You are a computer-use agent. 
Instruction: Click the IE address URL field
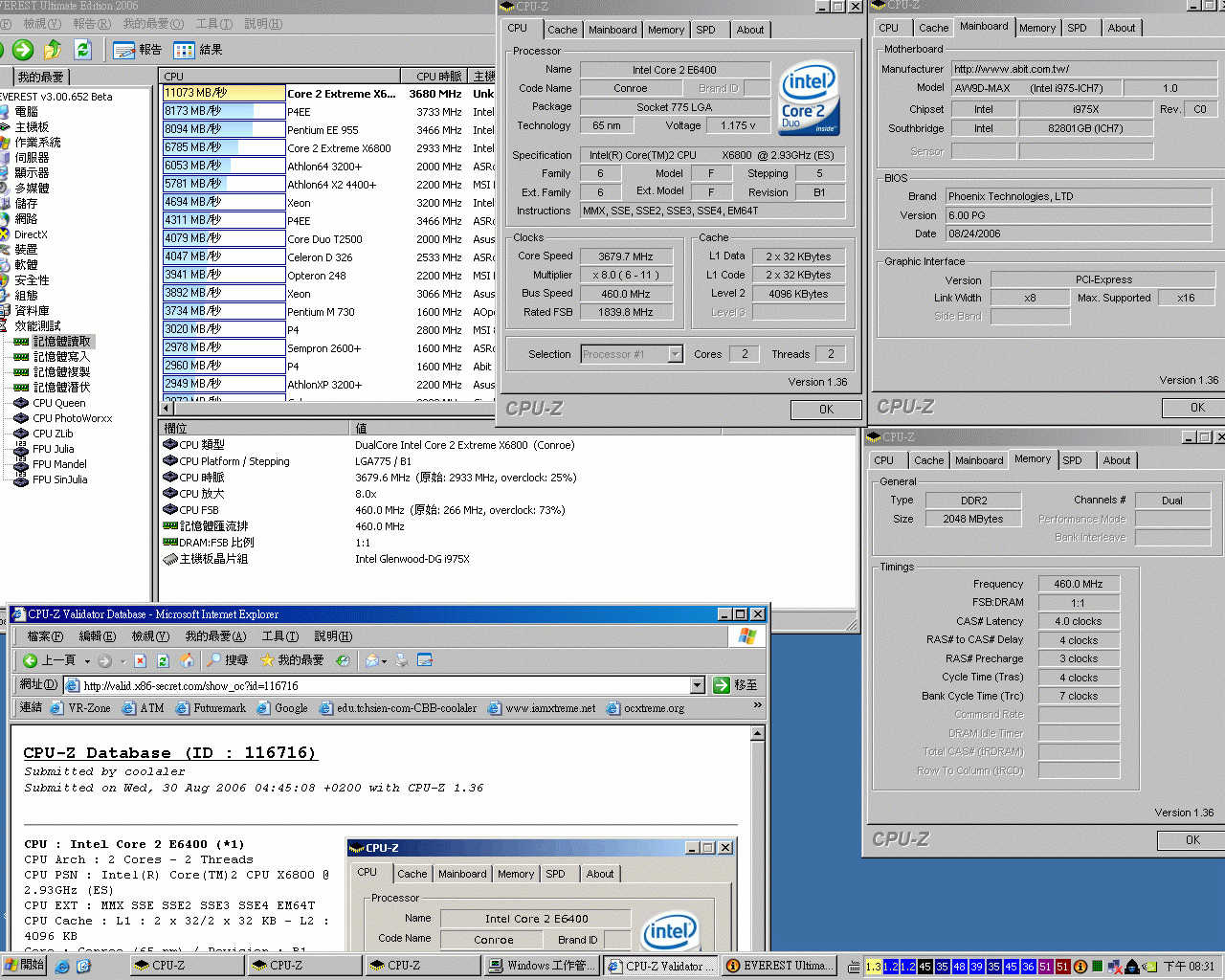tap(383, 685)
